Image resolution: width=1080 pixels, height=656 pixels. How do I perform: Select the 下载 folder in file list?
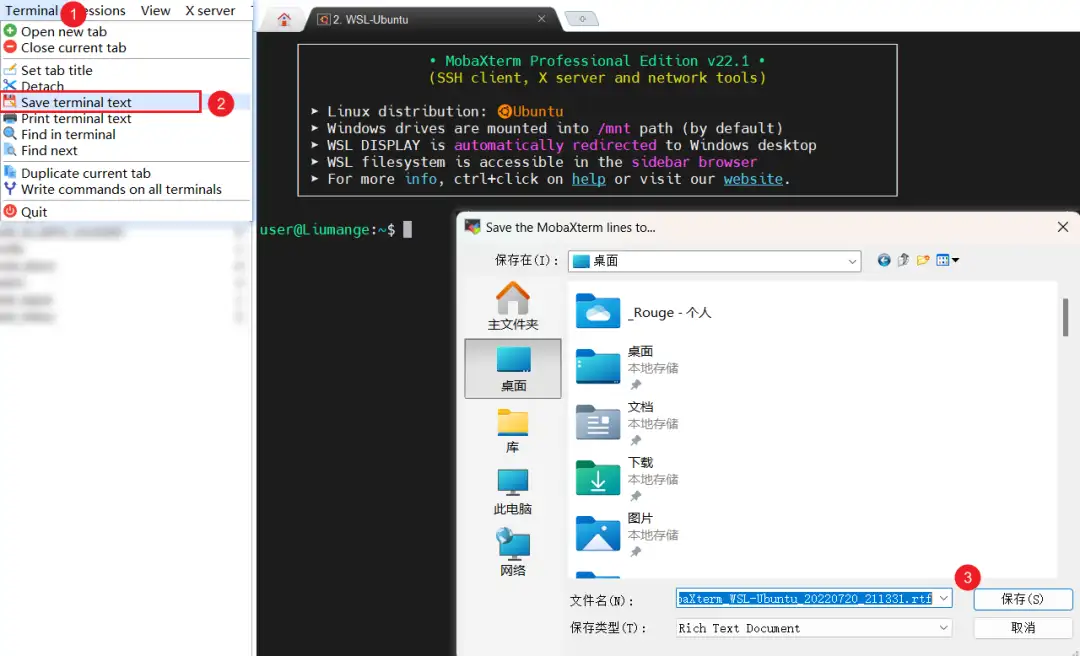point(627,479)
